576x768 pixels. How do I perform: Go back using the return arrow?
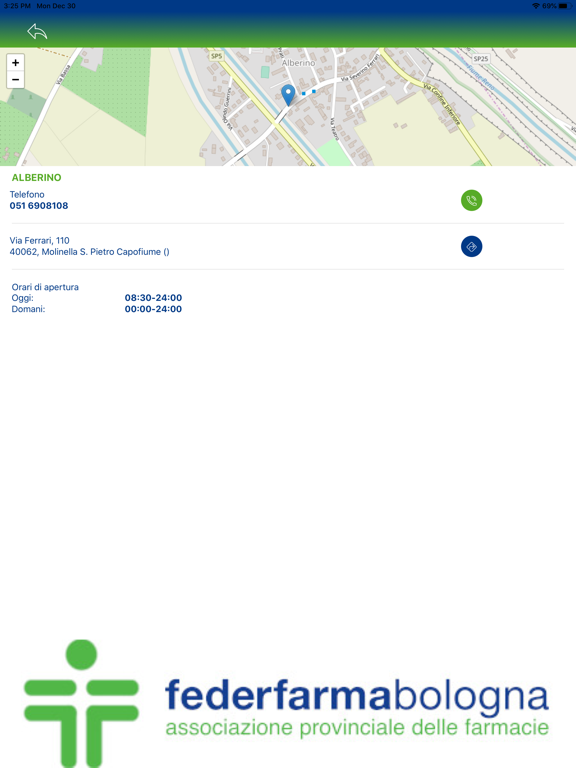37,32
